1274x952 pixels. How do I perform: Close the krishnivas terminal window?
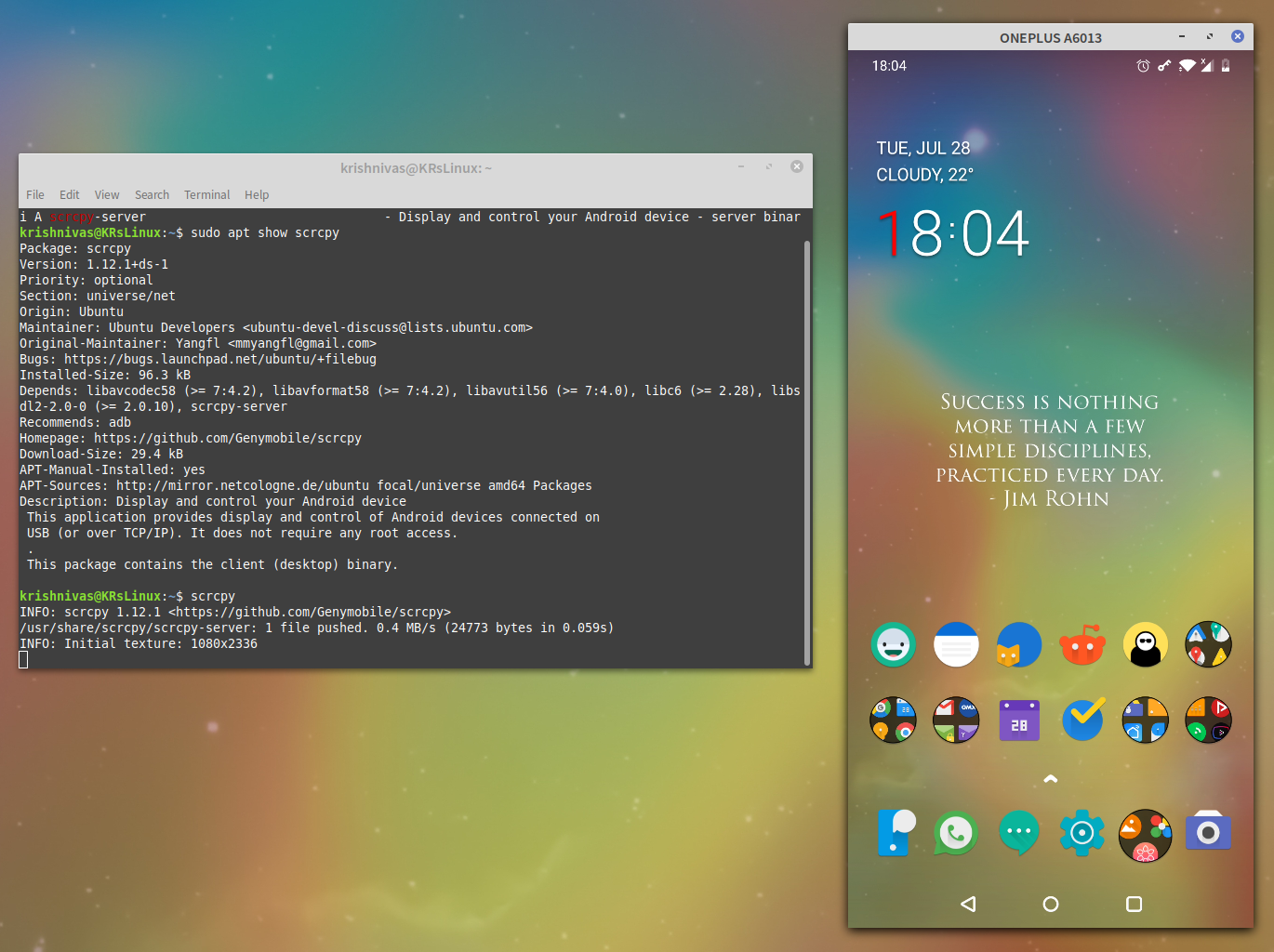tap(797, 167)
